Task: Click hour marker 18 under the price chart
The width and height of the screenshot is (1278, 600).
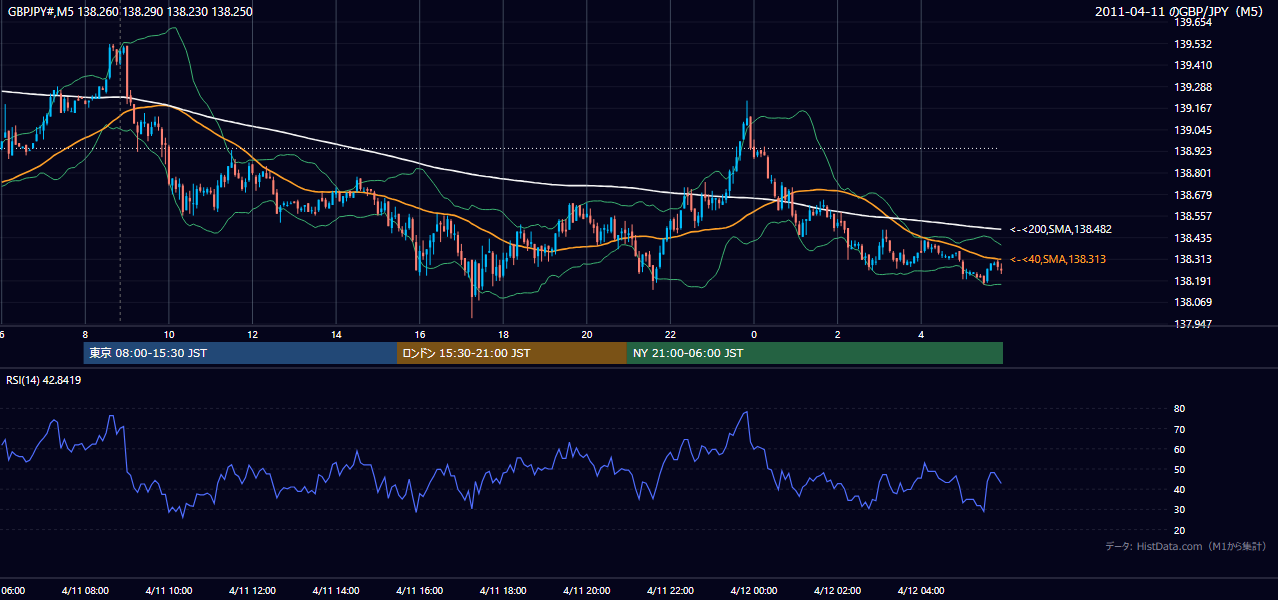Action: point(503,334)
